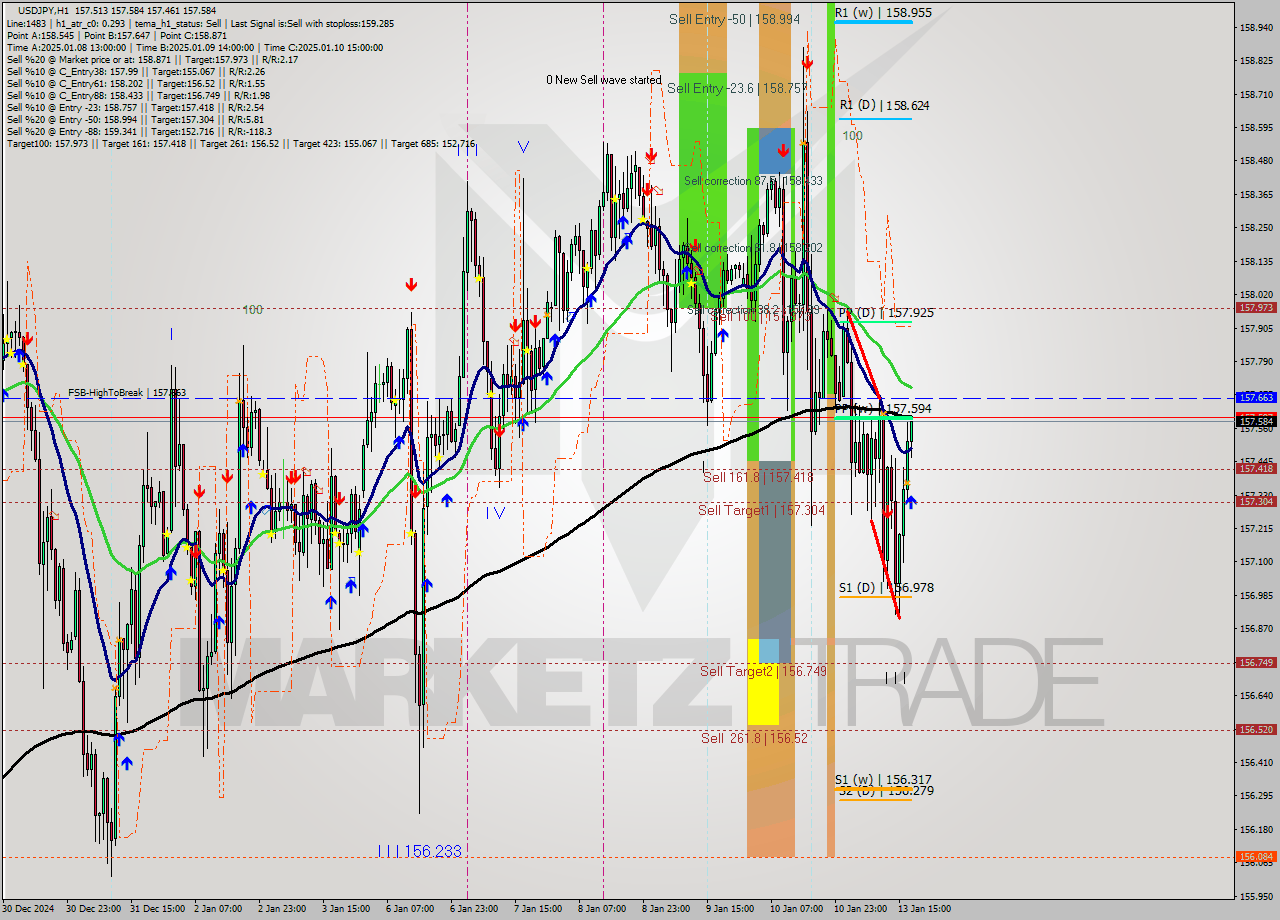The image size is (1280, 920).
Task: Click the red 156.520 price tag
Action: 1256,729
